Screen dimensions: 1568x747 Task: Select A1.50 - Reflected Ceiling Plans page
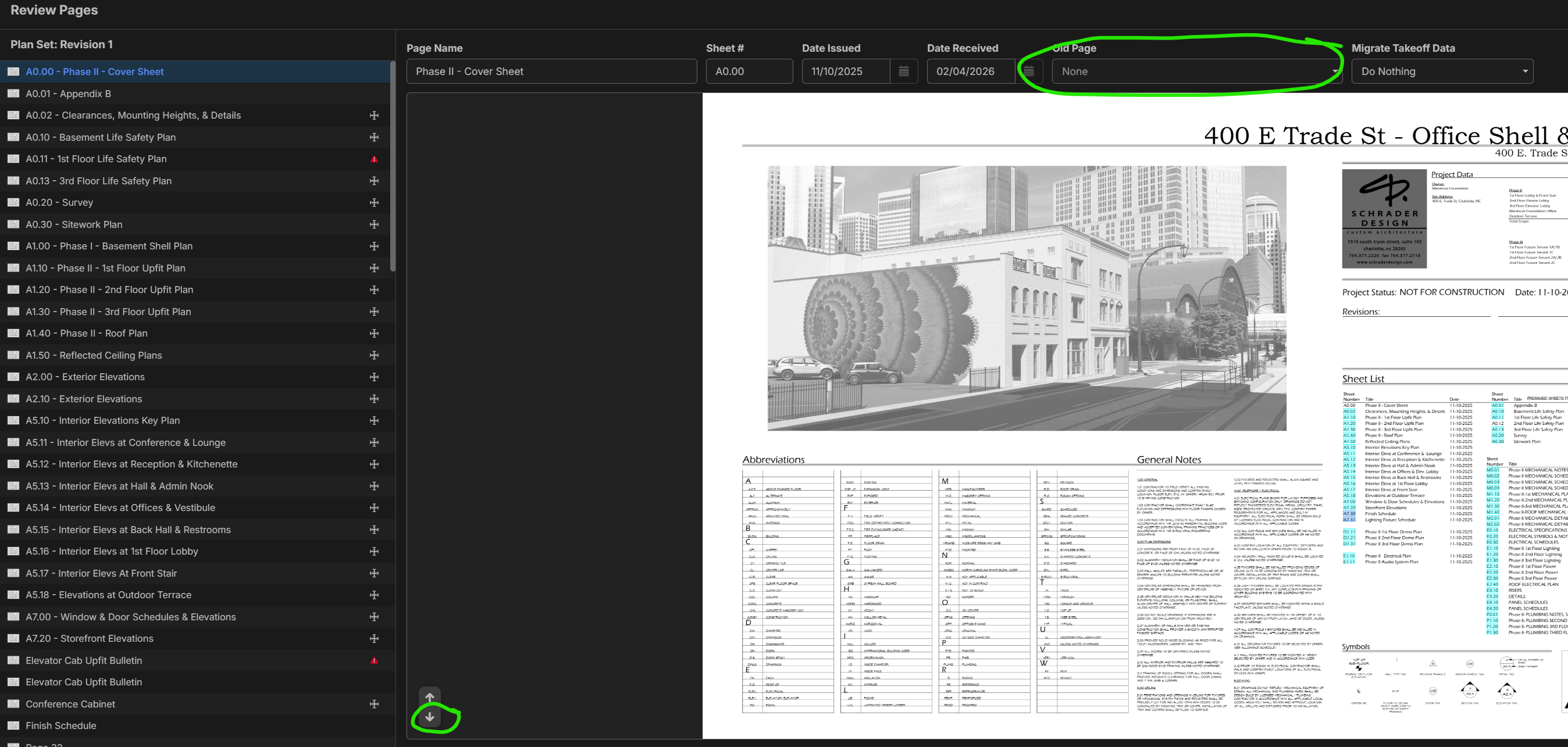pos(94,355)
